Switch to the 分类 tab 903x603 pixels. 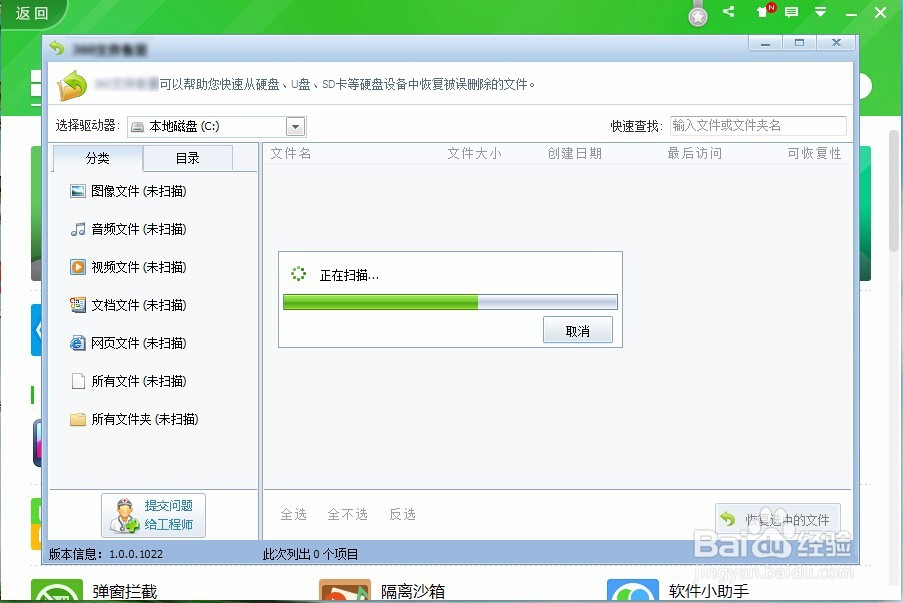click(97, 158)
